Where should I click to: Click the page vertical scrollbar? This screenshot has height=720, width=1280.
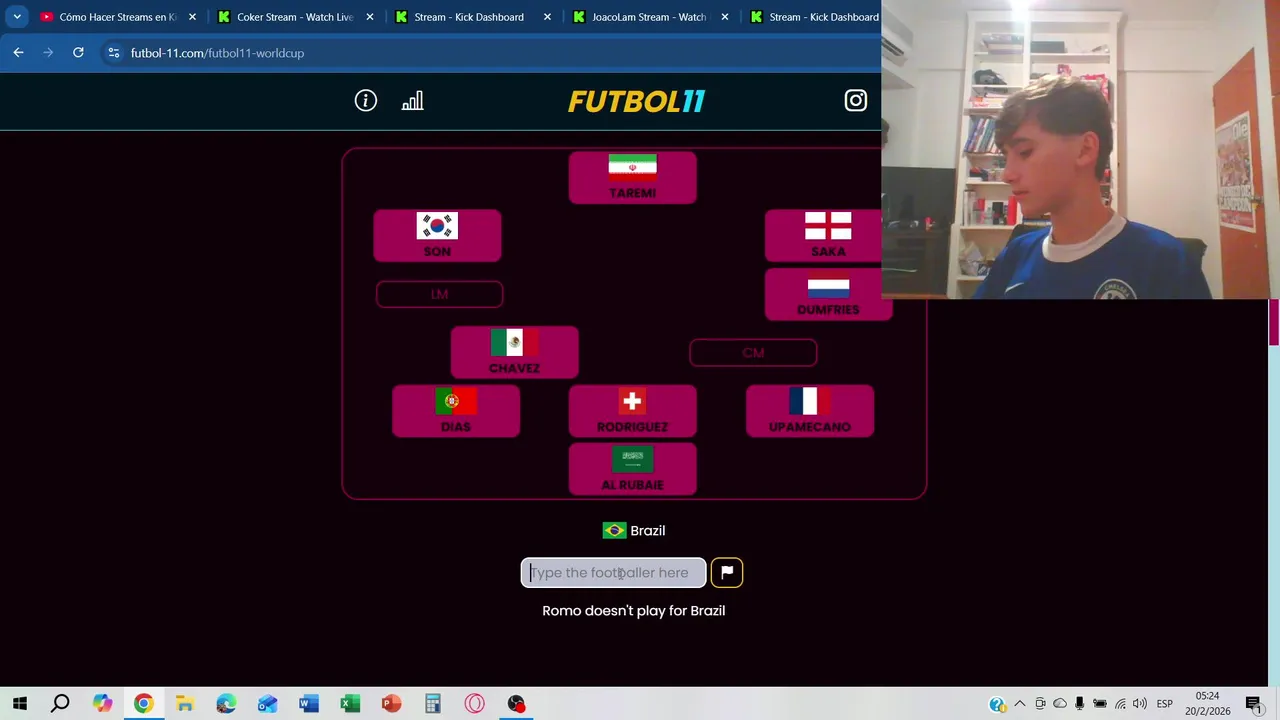tap(1274, 322)
